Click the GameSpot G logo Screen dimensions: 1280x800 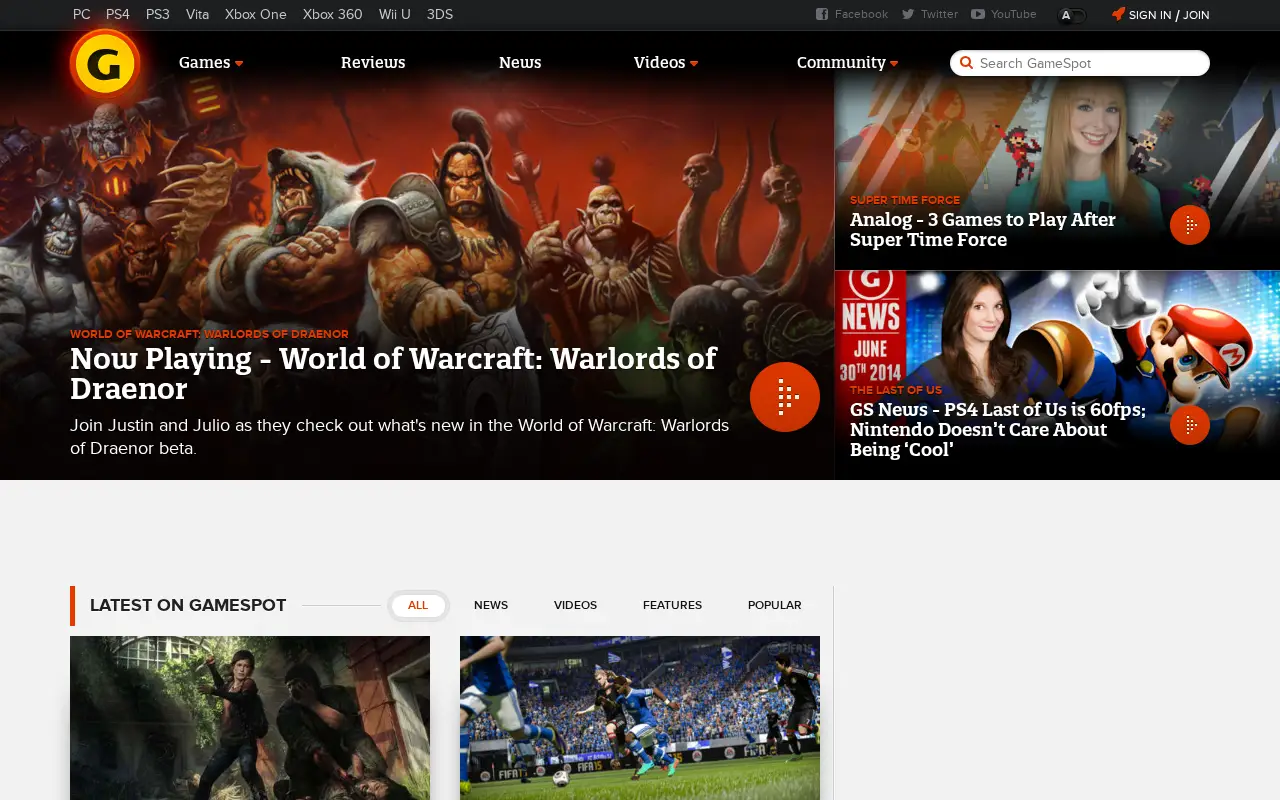(x=104, y=63)
